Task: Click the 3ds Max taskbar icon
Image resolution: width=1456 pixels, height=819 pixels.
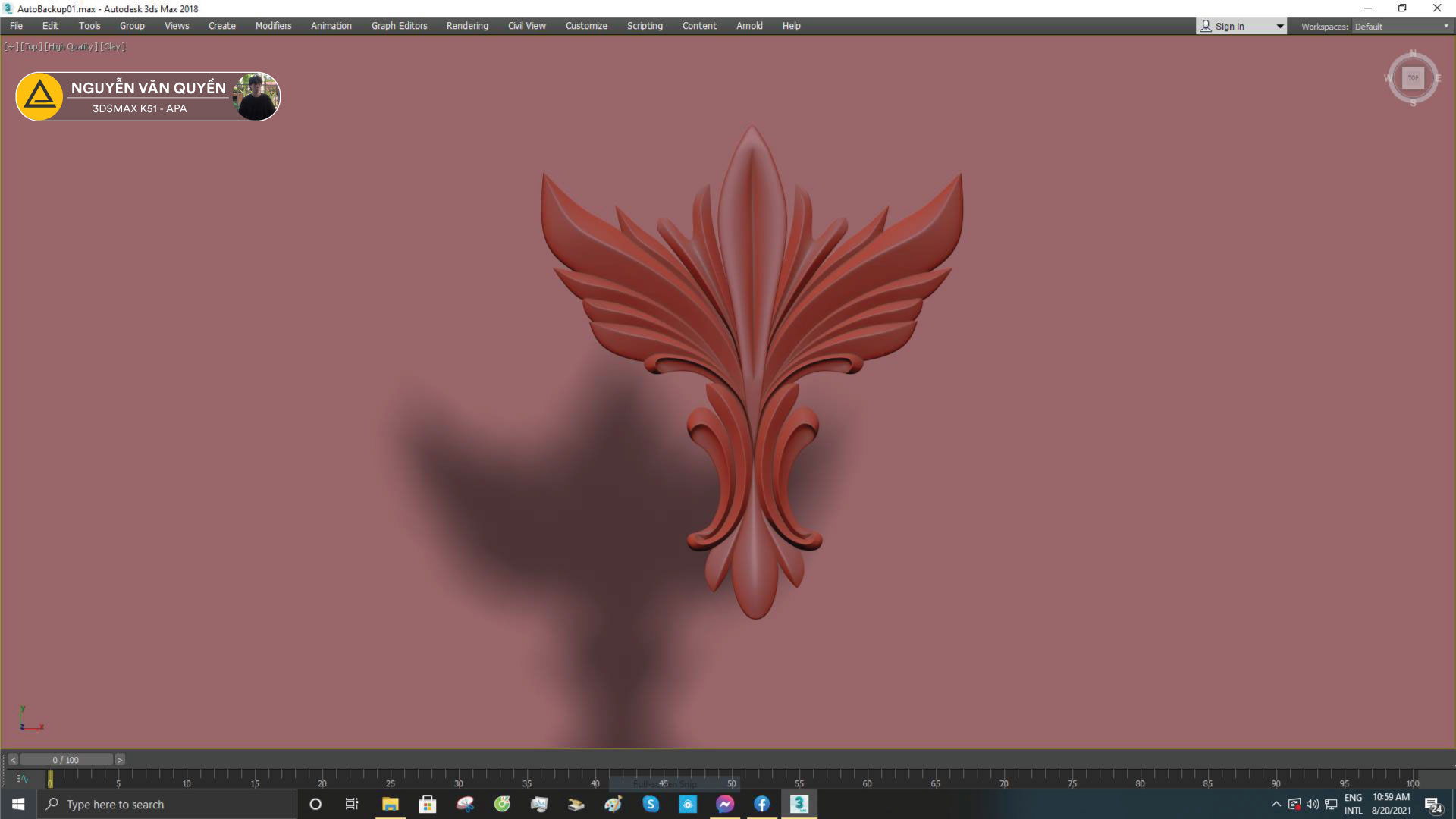Action: [x=799, y=804]
